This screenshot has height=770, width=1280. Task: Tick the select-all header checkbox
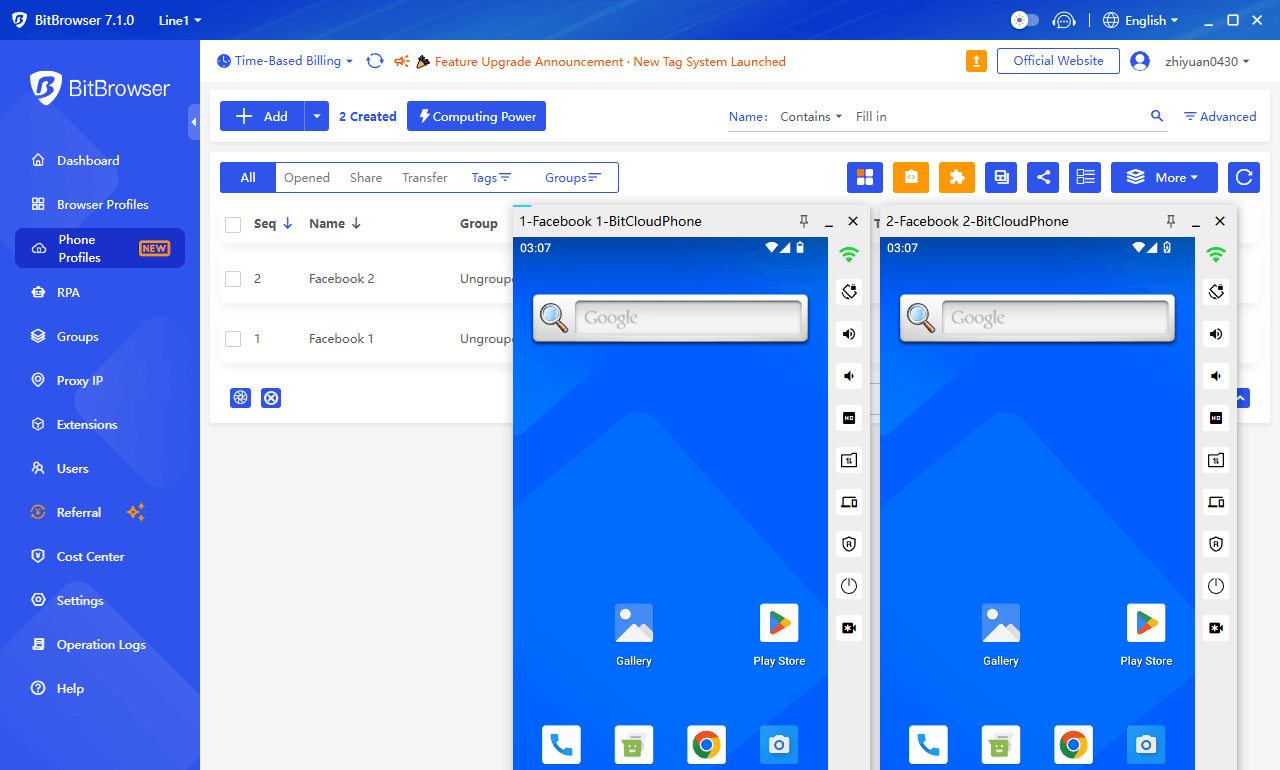233,224
